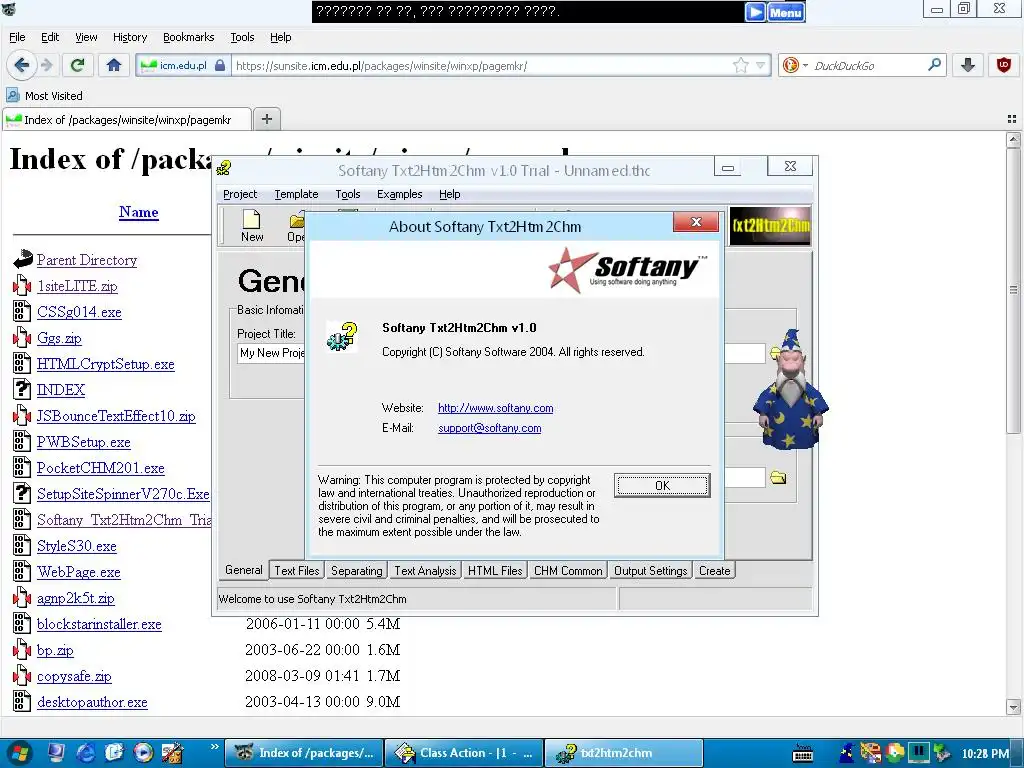
Task: Click the unknown-file icon beside INDEX
Action: pyautogui.click(x=22, y=389)
